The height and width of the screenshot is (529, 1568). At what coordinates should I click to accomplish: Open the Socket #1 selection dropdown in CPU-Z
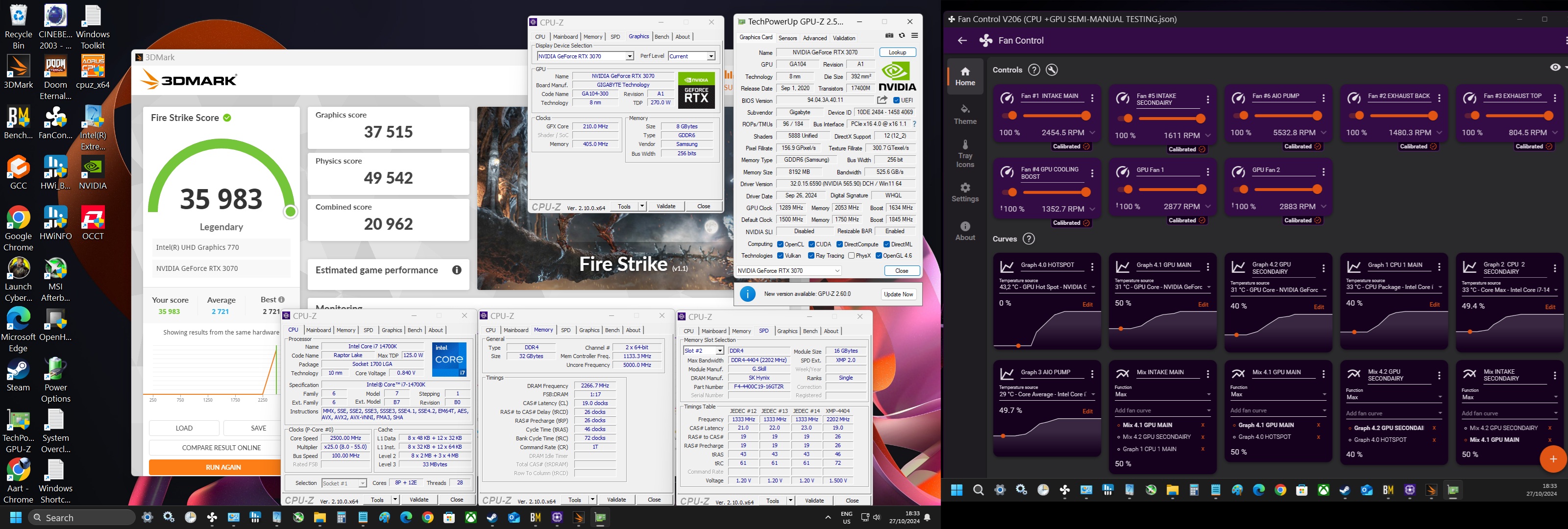[344, 483]
